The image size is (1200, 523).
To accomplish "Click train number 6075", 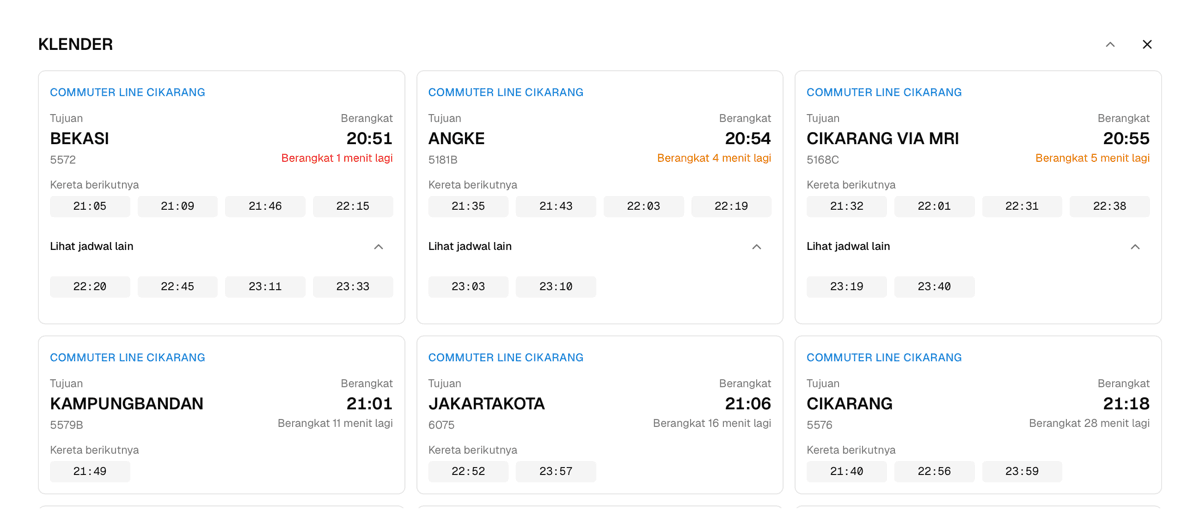I will pyautogui.click(x=441, y=425).
